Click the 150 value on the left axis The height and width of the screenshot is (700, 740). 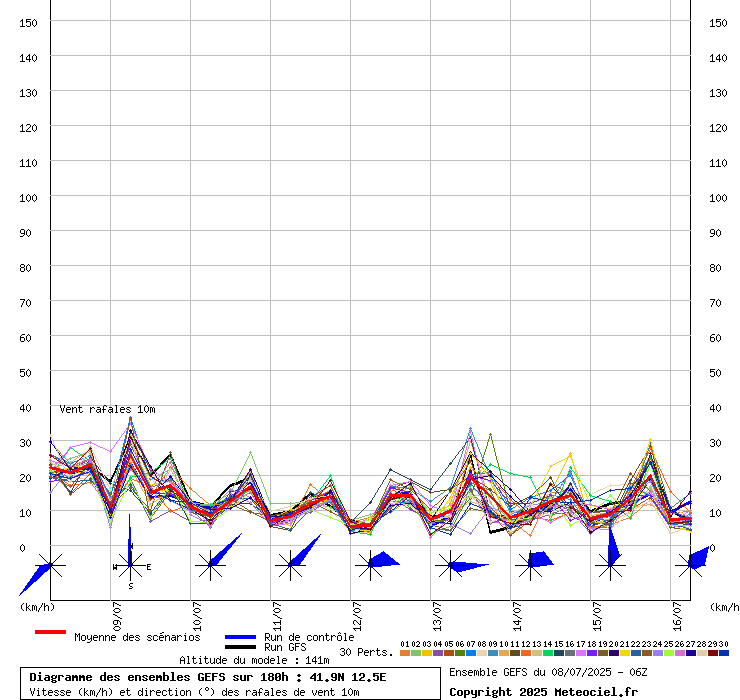point(28,23)
